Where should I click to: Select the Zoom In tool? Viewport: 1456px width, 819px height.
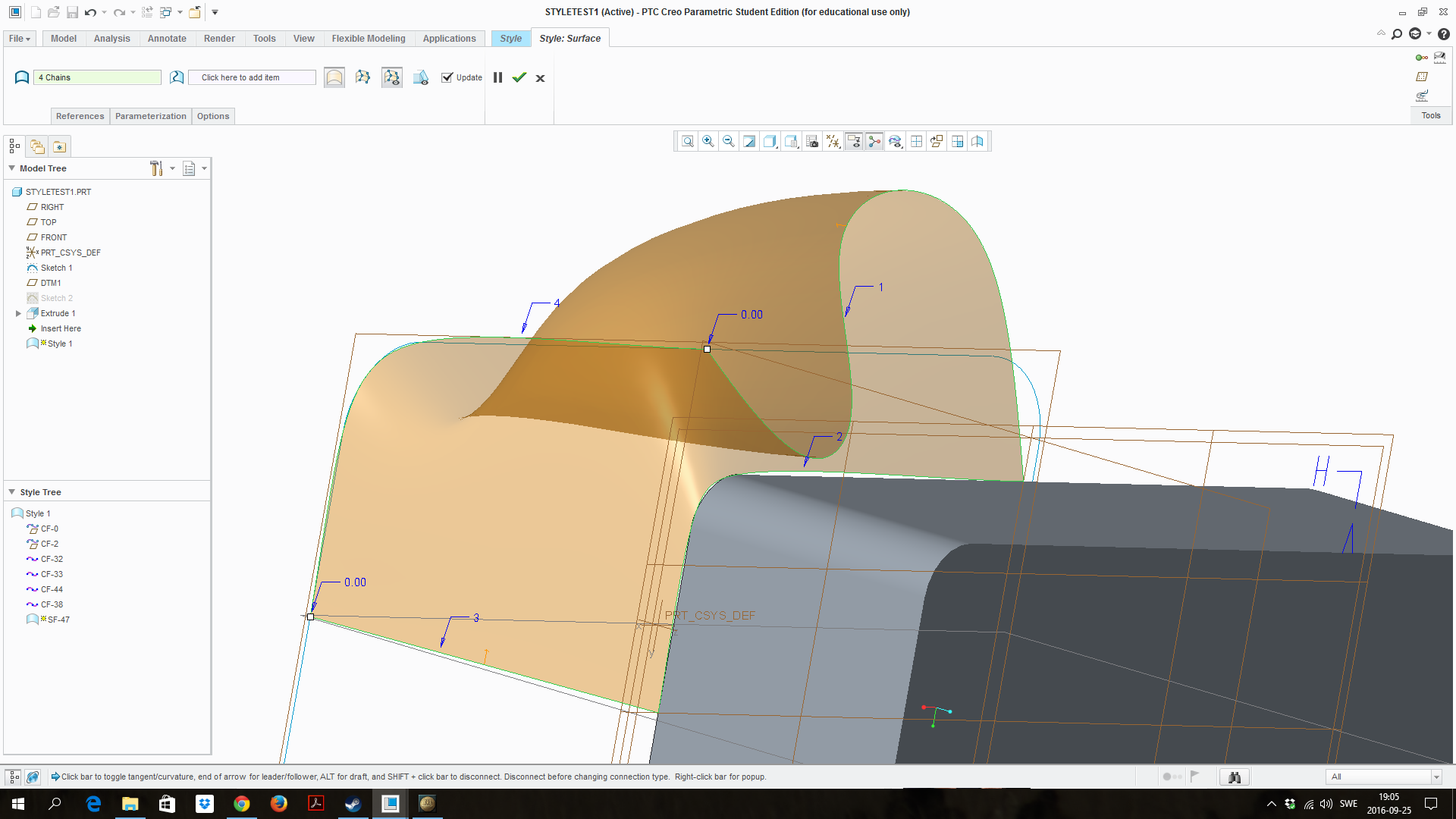(x=708, y=142)
